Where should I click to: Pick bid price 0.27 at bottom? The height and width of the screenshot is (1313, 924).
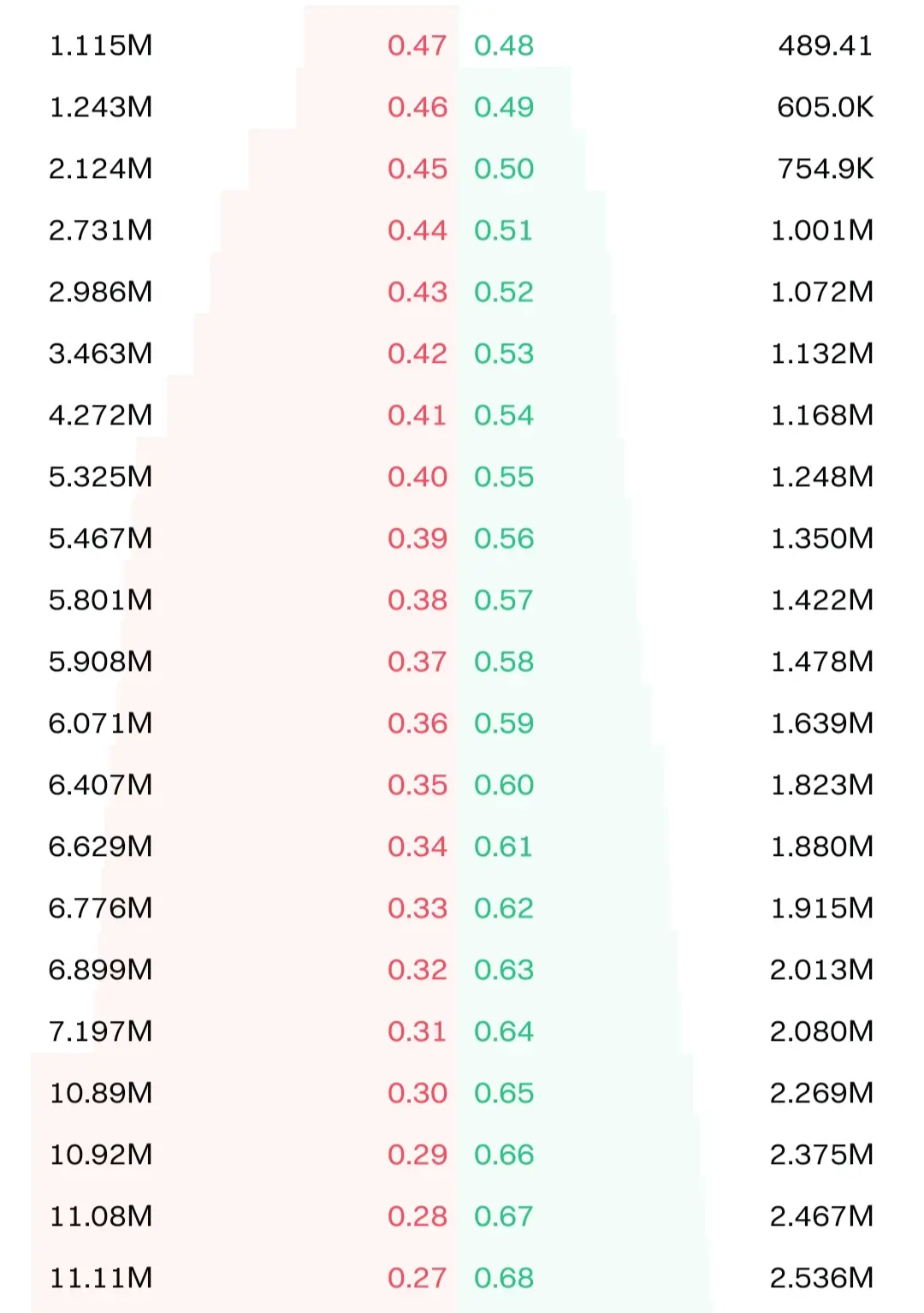click(418, 1278)
